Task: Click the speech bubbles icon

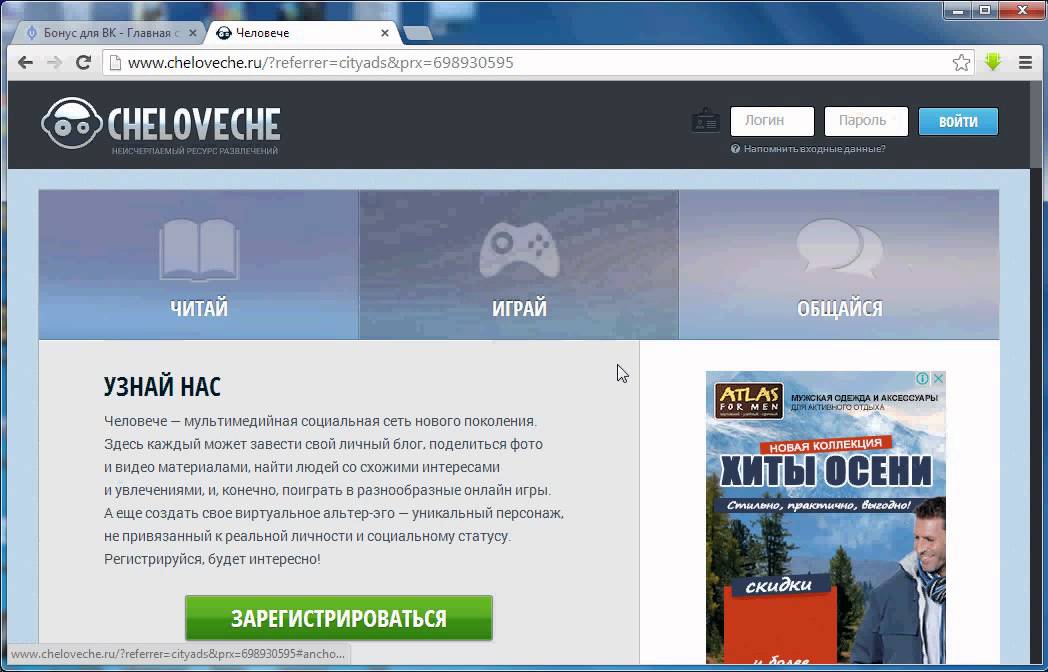Action: pos(839,249)
